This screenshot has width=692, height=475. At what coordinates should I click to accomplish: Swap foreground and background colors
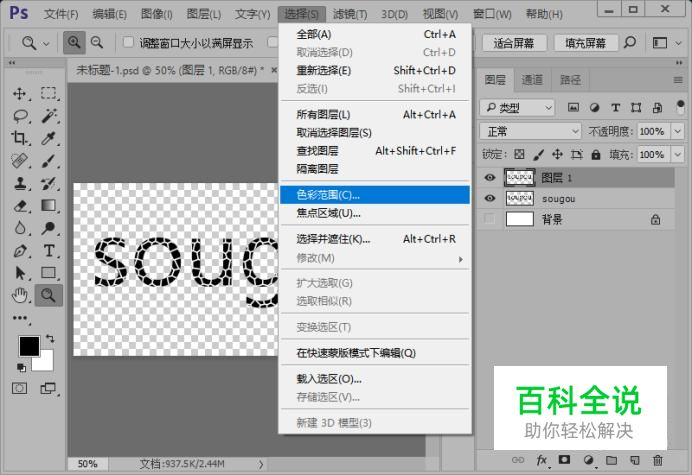50,339
